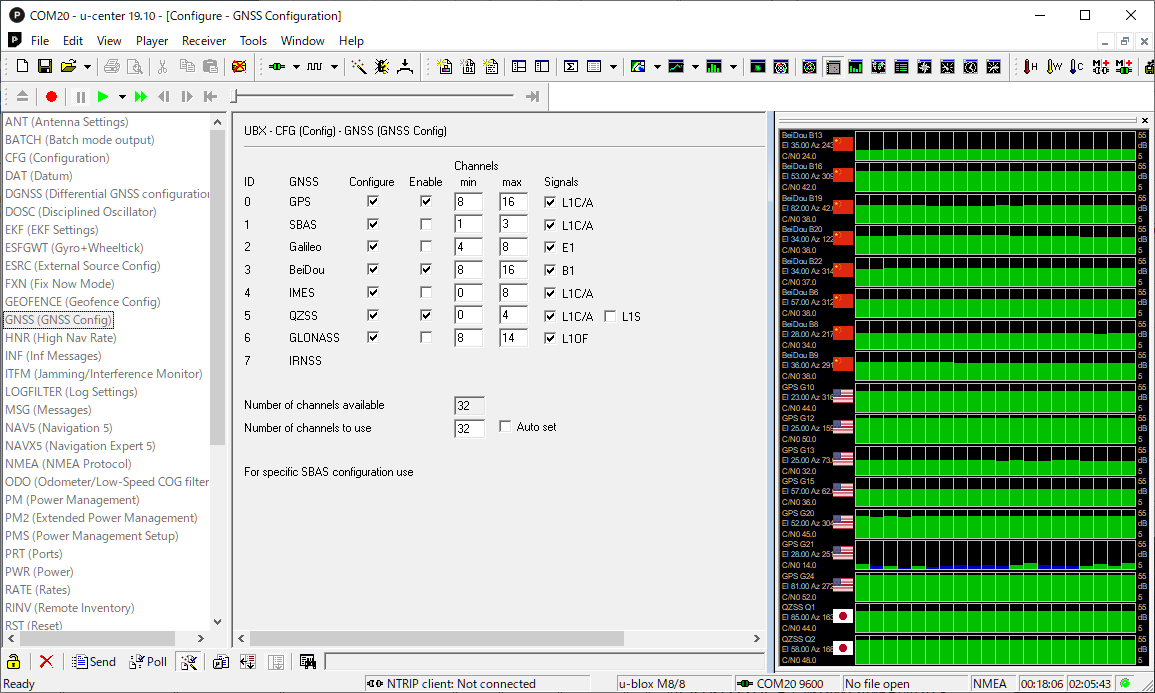Click the sum sigma statistic view icon
1155x693 pixels.
tap(571, 66)
